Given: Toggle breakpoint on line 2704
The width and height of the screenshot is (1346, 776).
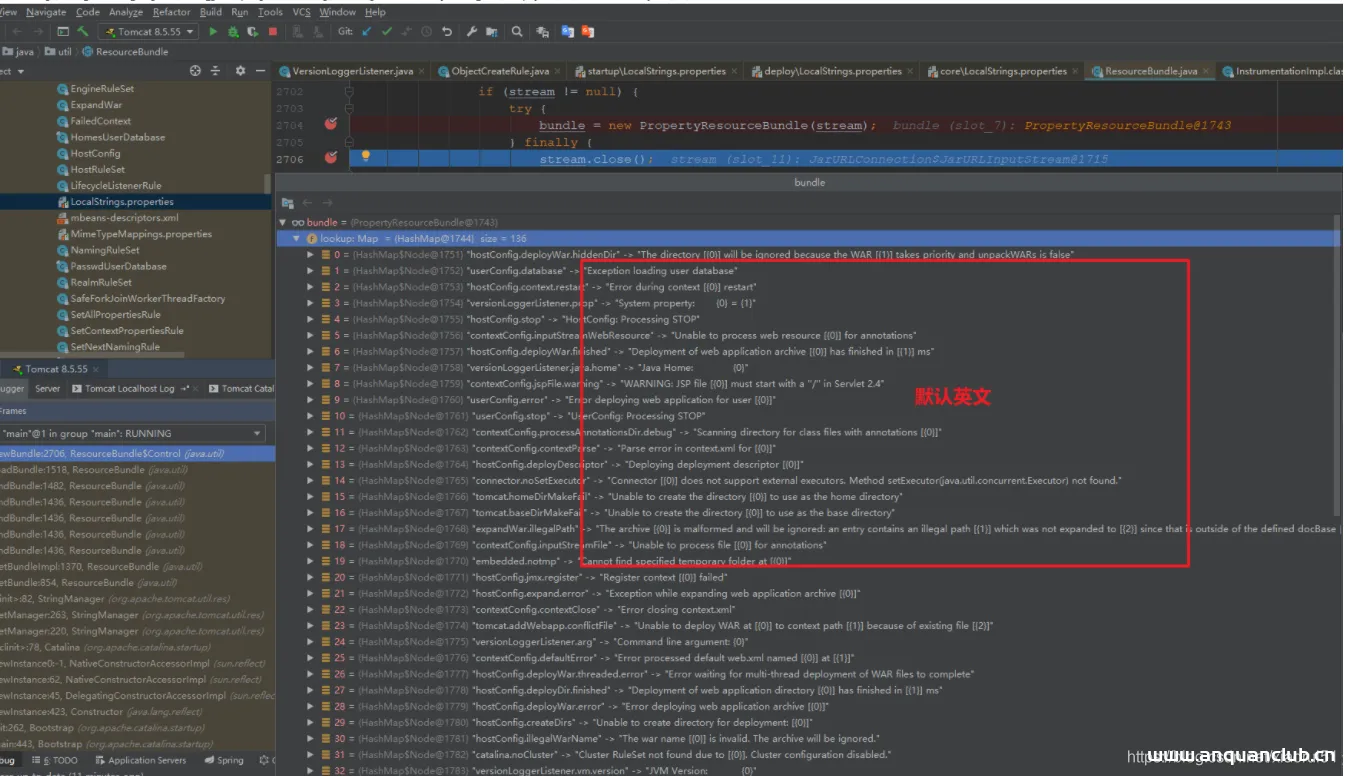Looking at the screenshot, I should [x=331, y=124].
